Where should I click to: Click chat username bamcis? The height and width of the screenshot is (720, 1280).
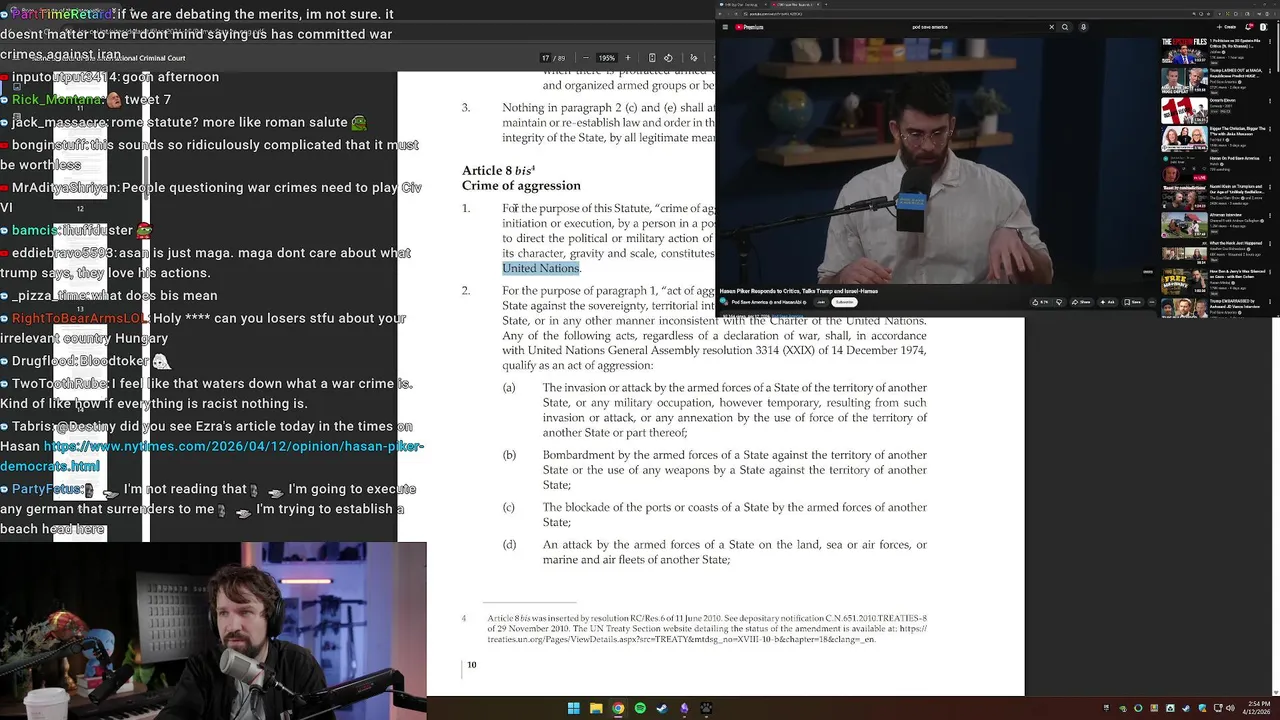coord(35,230)
